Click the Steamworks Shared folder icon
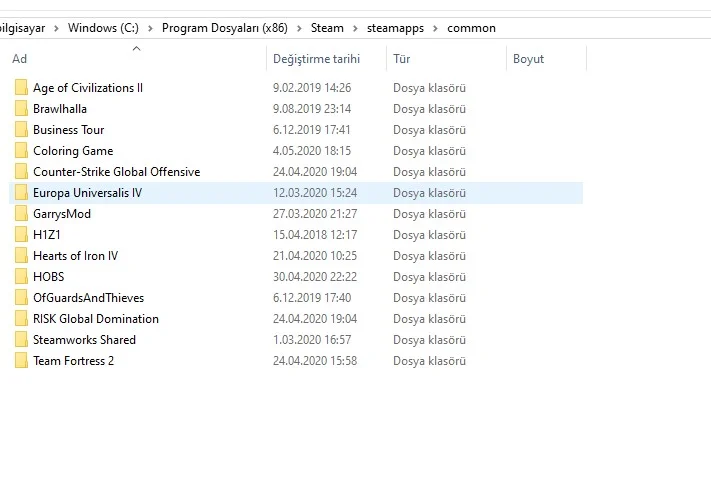Screen dimensions: 711x483 pos(21,340)
